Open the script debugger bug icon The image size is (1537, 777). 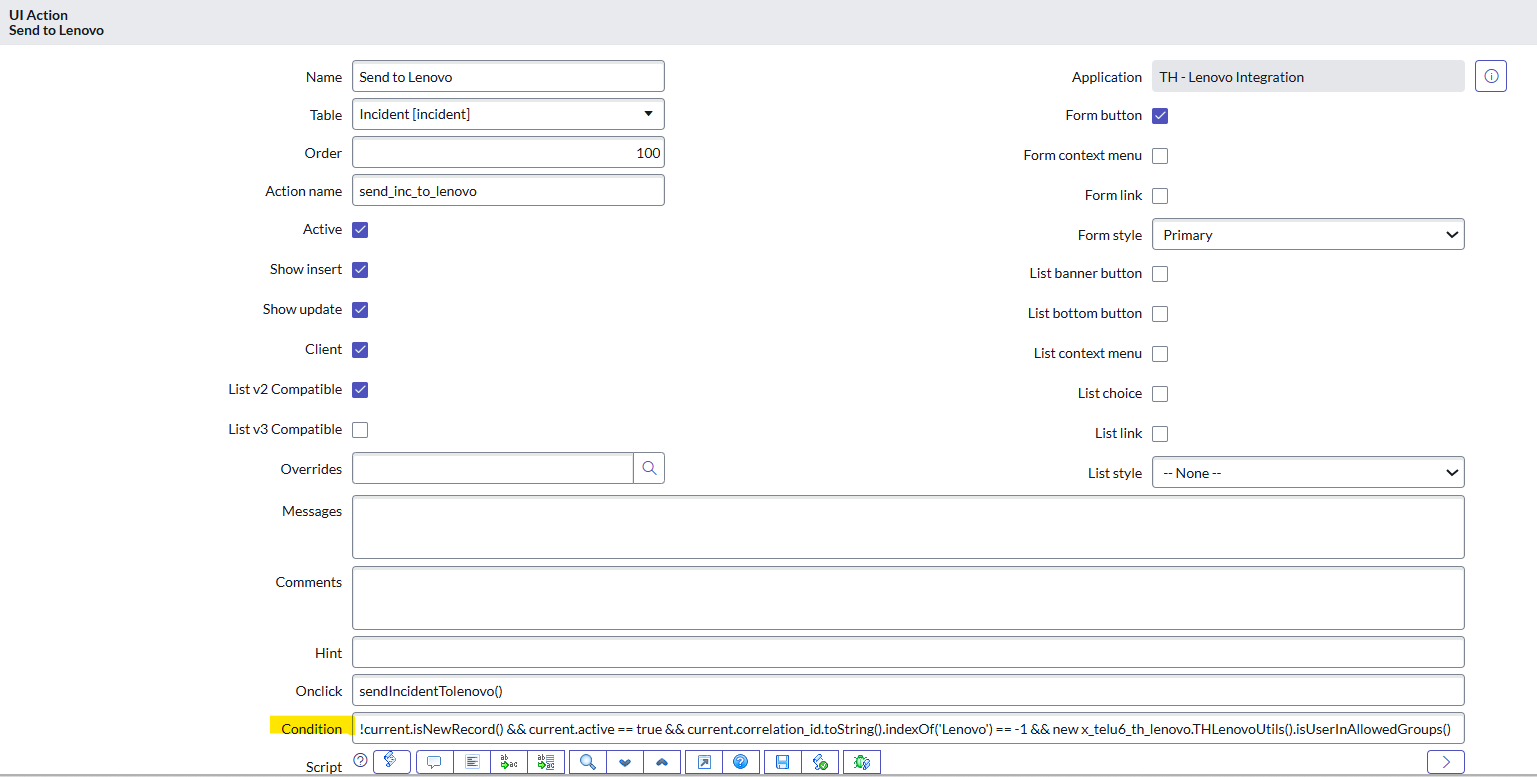click(x=861, y=762)
